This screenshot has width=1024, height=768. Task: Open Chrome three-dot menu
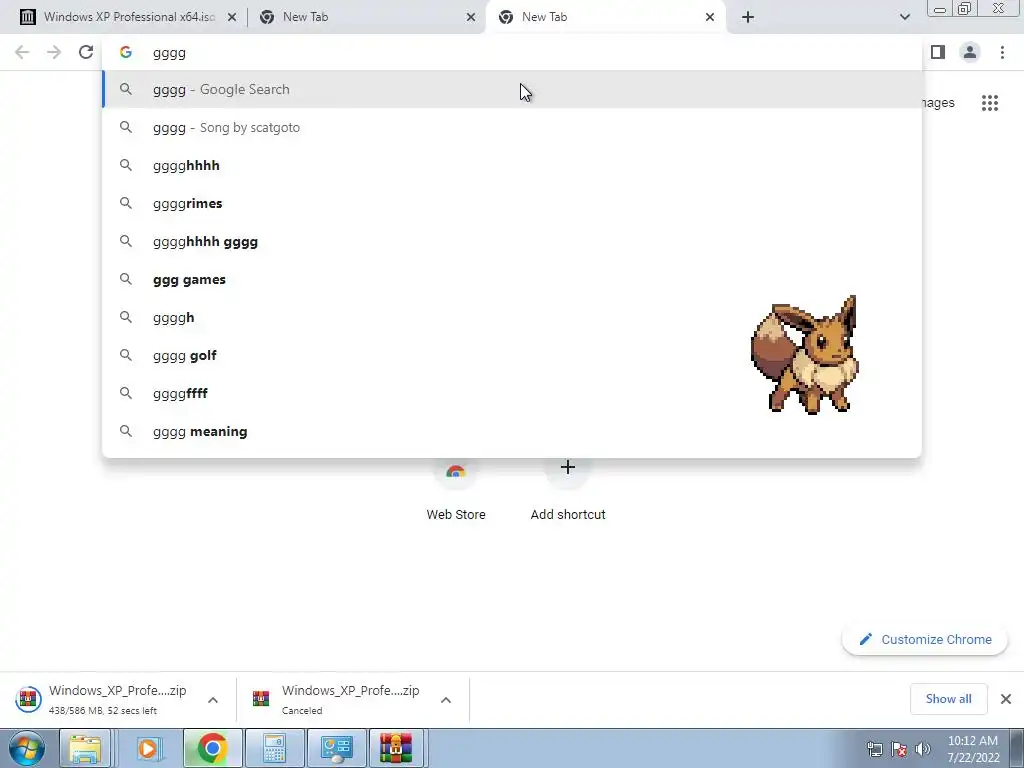[1002, 52]
